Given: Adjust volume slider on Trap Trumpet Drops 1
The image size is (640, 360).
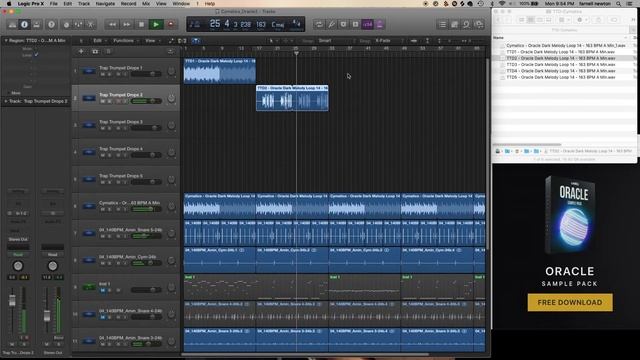Looking at the screenshot, I should [x=146, y=74].
